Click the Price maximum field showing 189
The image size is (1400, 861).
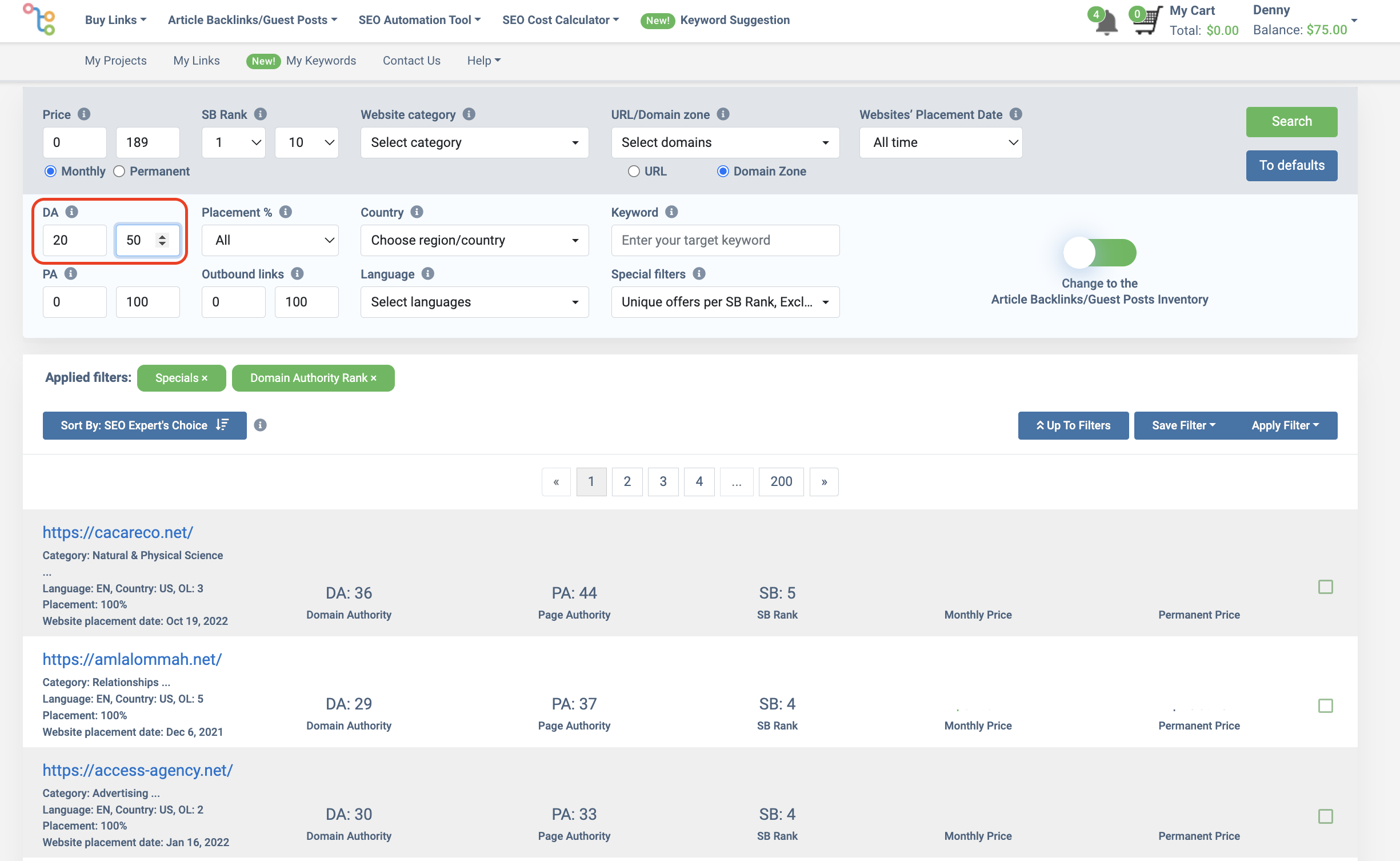tap(148, 142)
